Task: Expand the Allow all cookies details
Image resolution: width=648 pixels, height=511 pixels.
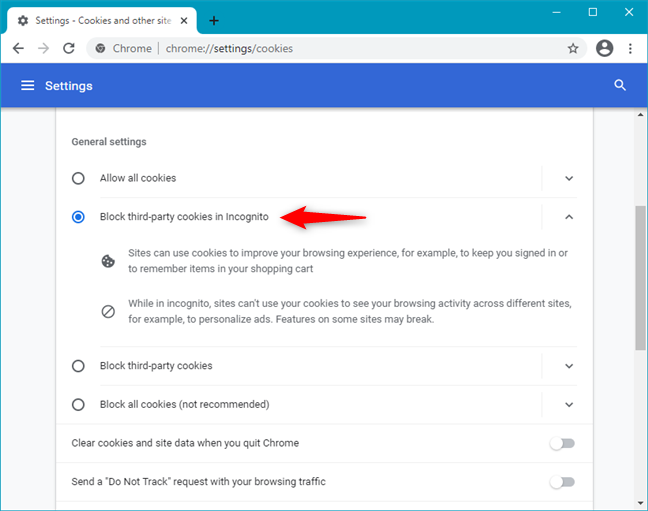Action: click(569, 178)
